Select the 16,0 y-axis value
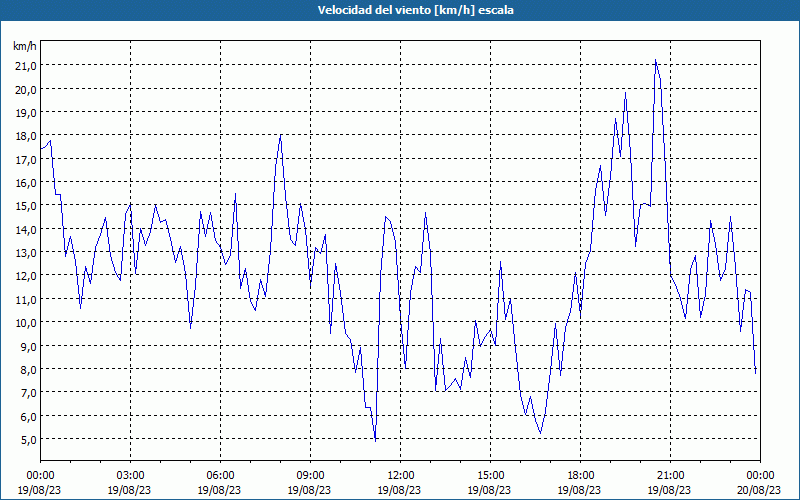This screenshot has width=800, height=500. coord(26,183)
